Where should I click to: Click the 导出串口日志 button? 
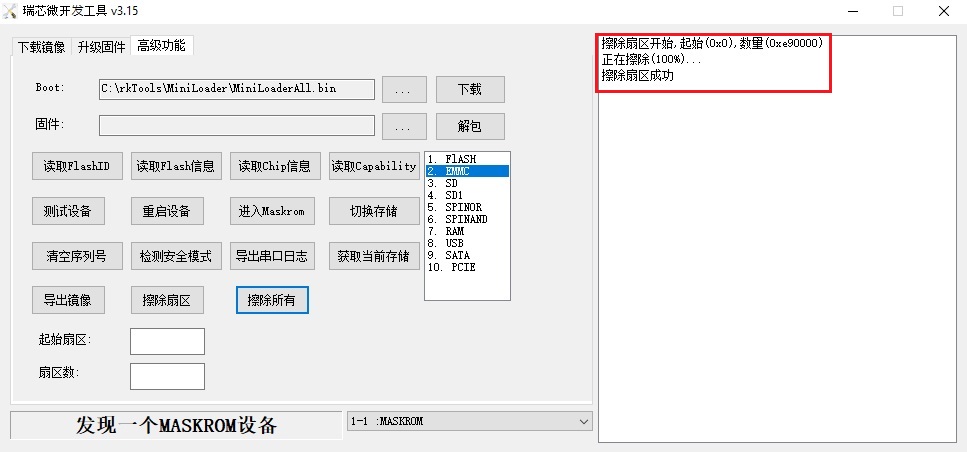point(274,256)
